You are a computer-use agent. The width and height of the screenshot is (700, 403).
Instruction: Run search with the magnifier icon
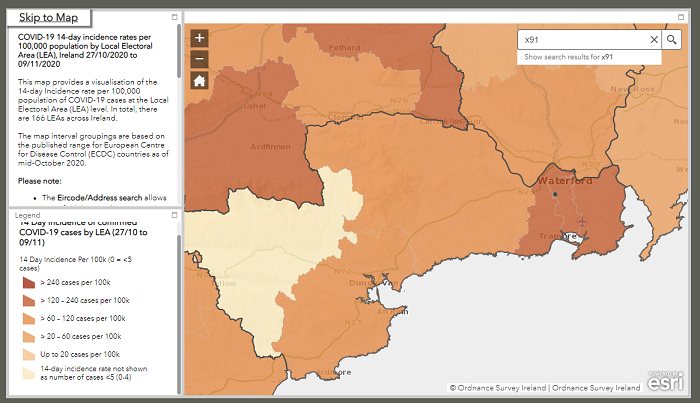pos(673,40)
